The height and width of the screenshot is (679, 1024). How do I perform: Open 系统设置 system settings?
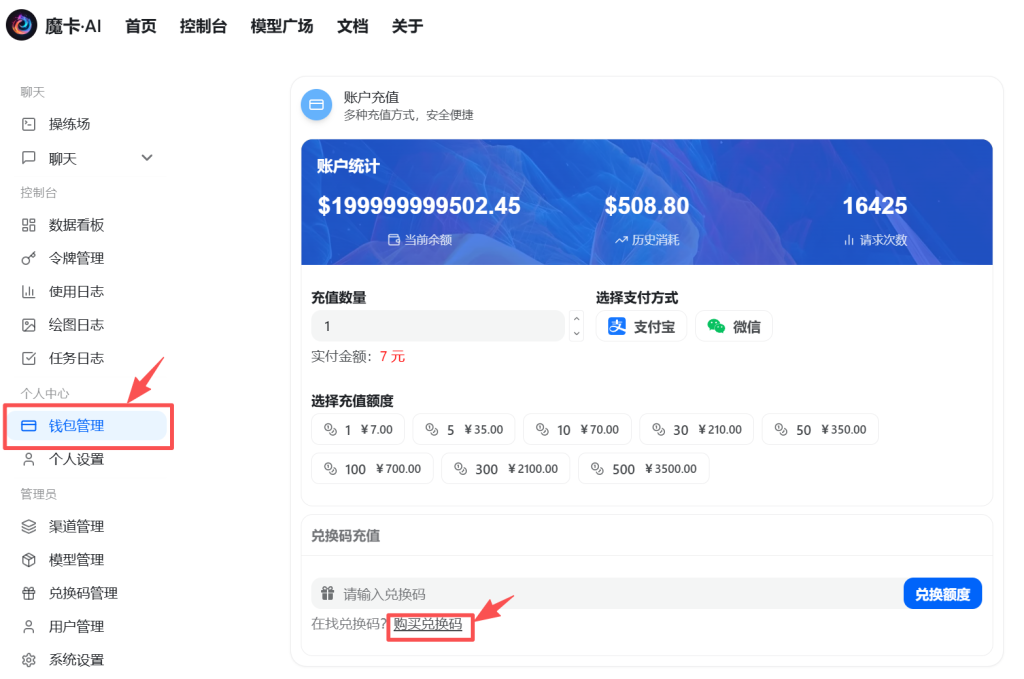(x=76, y=660)
